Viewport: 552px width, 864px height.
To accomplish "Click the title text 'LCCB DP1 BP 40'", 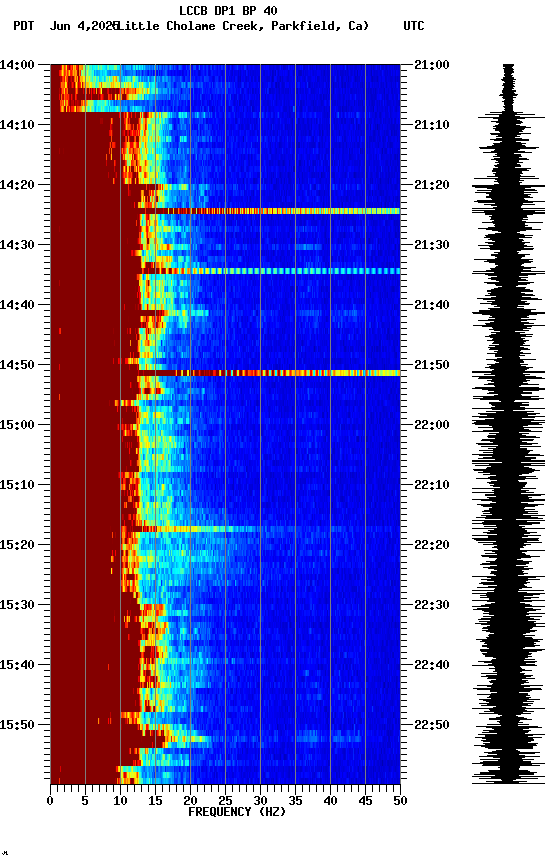I will coord(228,10).
